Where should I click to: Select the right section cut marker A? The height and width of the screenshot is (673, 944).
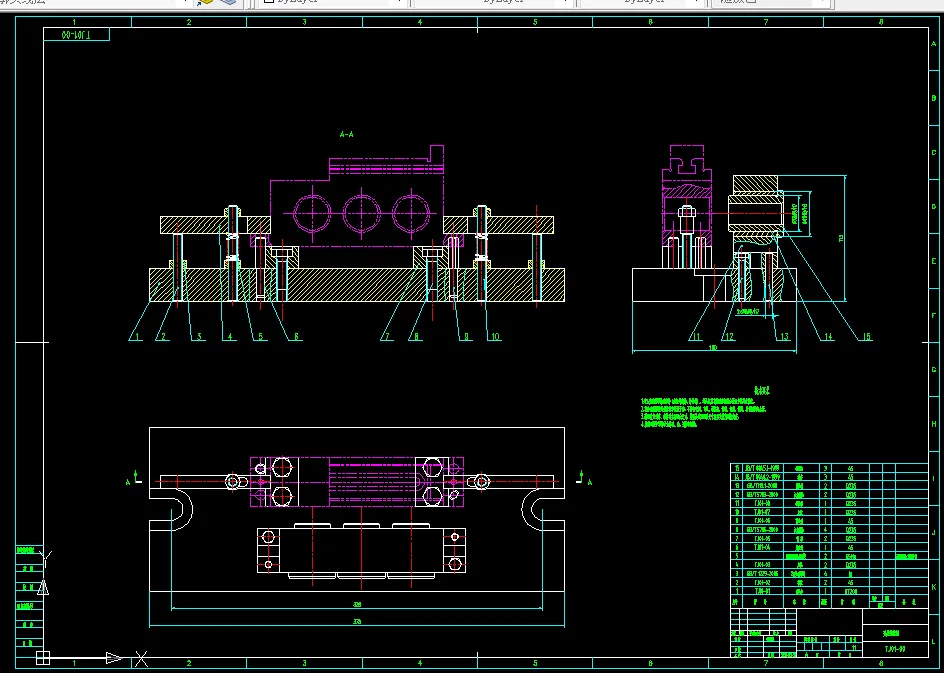[583, 478]
